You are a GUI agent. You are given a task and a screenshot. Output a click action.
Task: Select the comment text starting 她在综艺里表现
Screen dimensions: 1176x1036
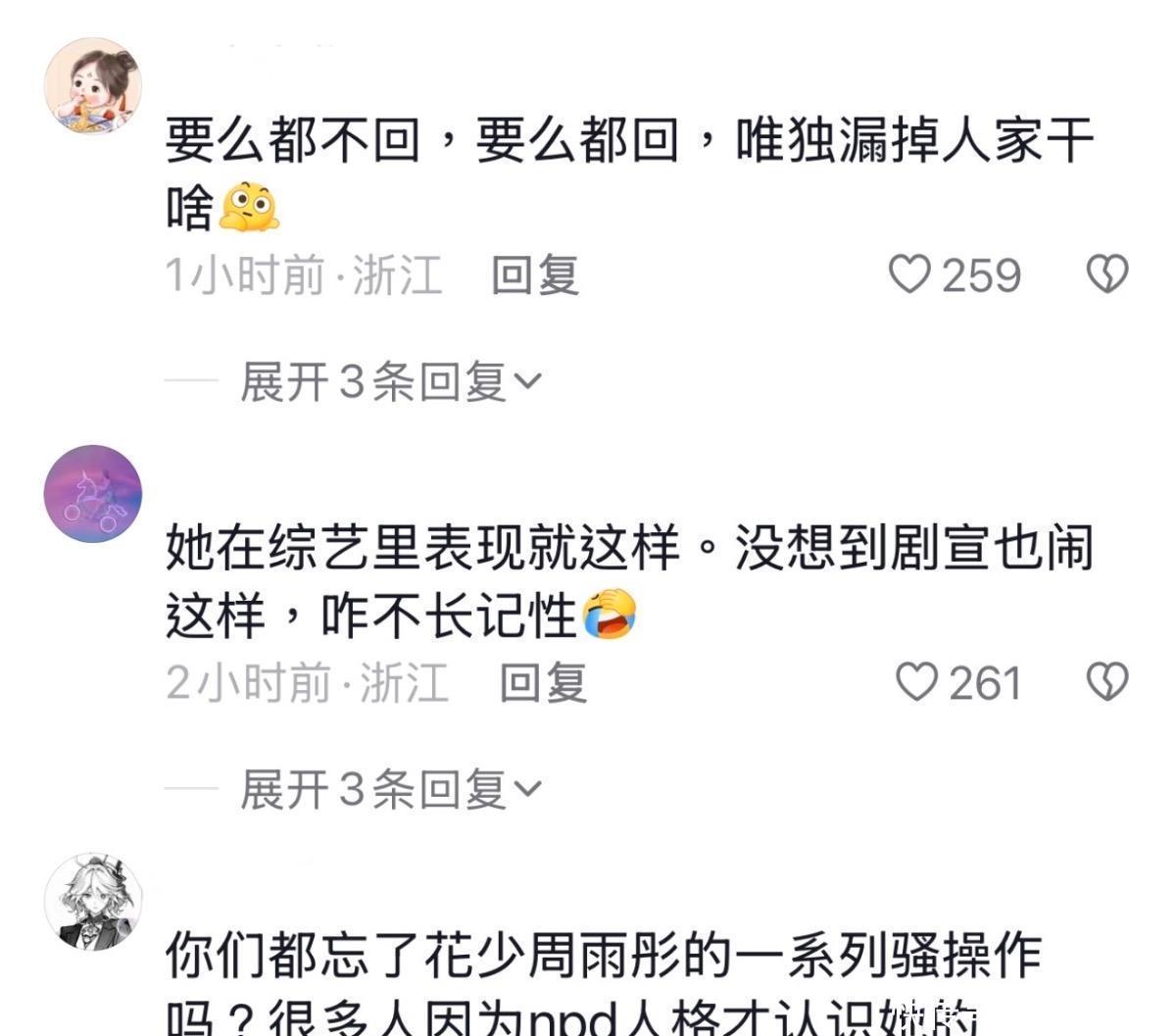point(628,581)
